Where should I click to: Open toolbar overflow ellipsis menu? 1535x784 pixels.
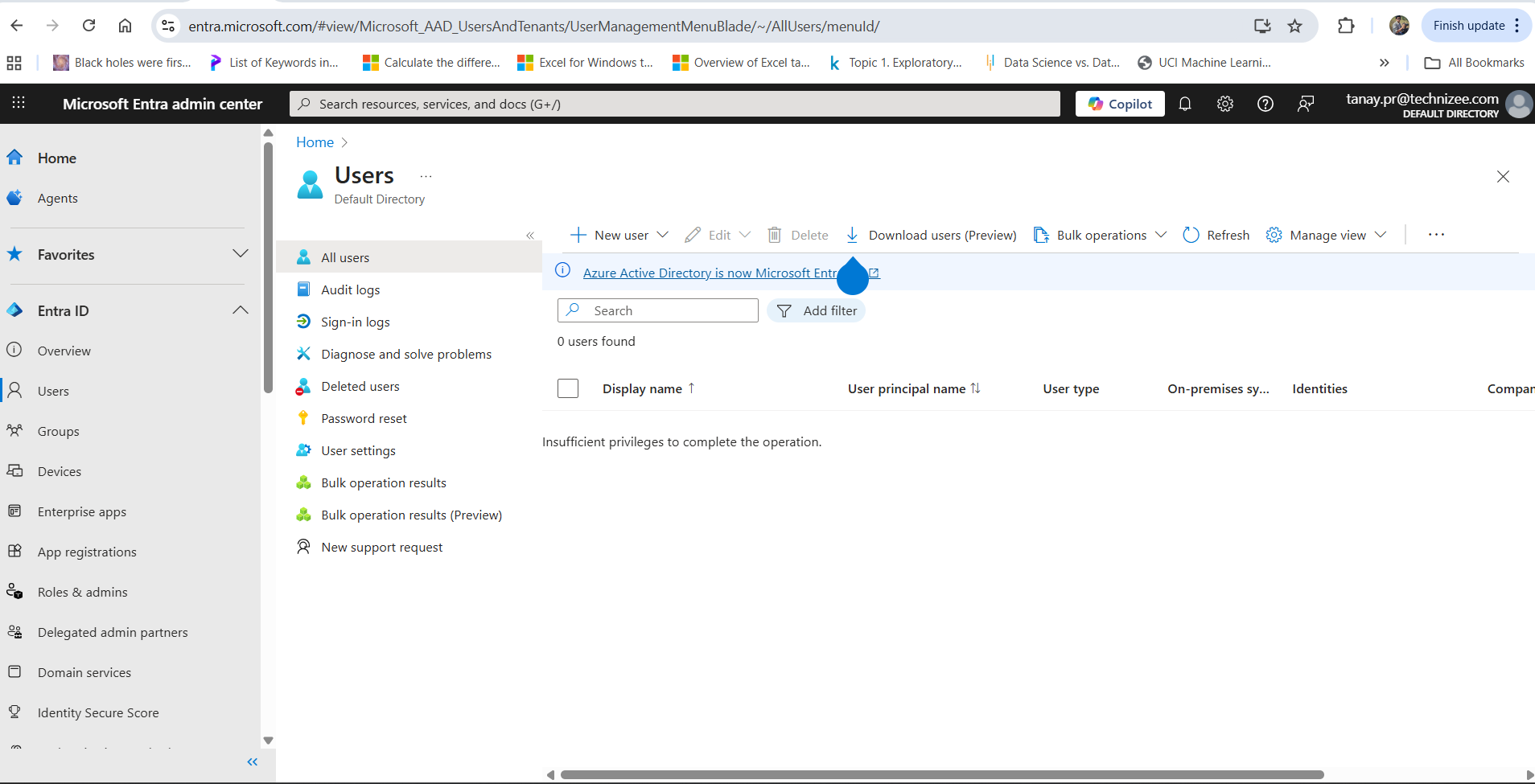click(1436, 235)
